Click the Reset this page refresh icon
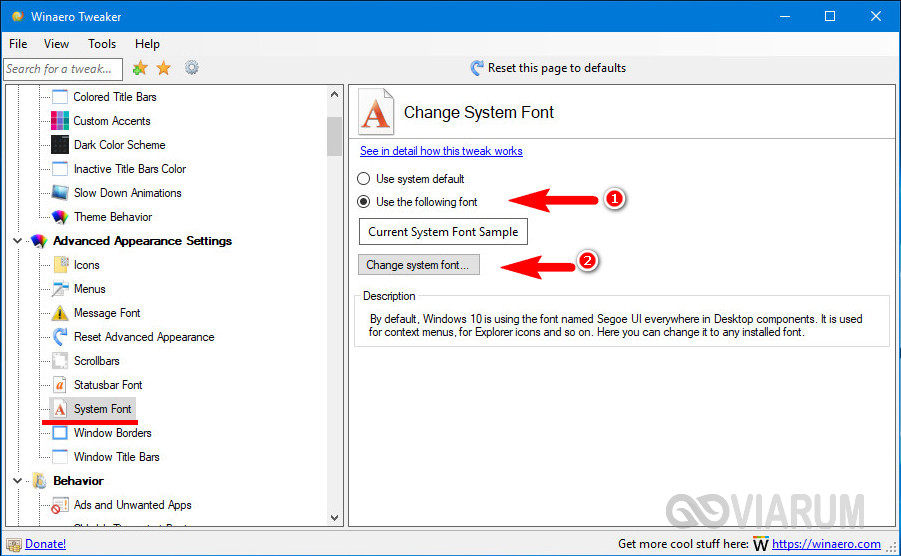This screenshot has height=556, width=901. 476,68
